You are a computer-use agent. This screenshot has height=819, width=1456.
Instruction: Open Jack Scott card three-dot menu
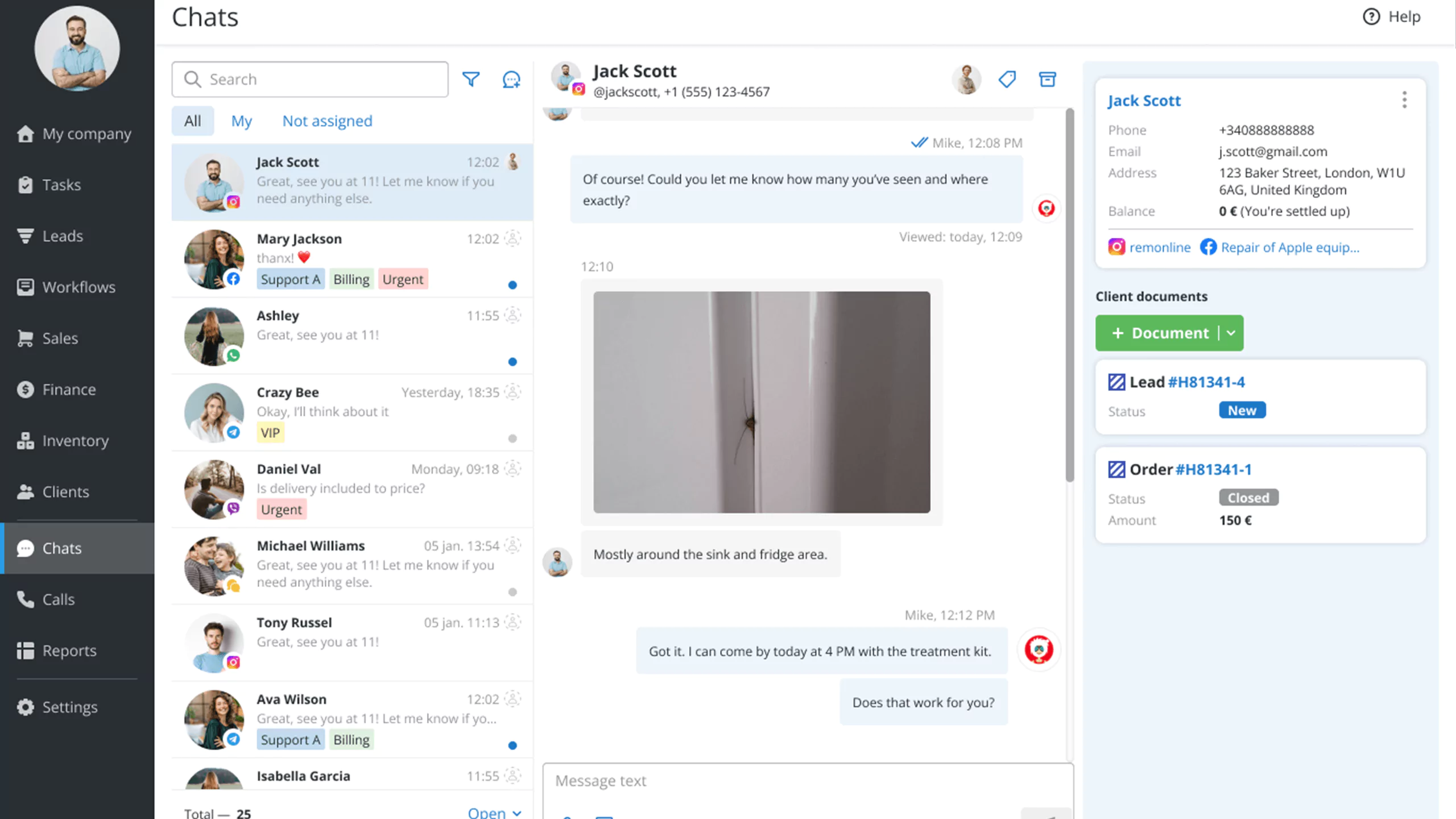coord(1404,100)
